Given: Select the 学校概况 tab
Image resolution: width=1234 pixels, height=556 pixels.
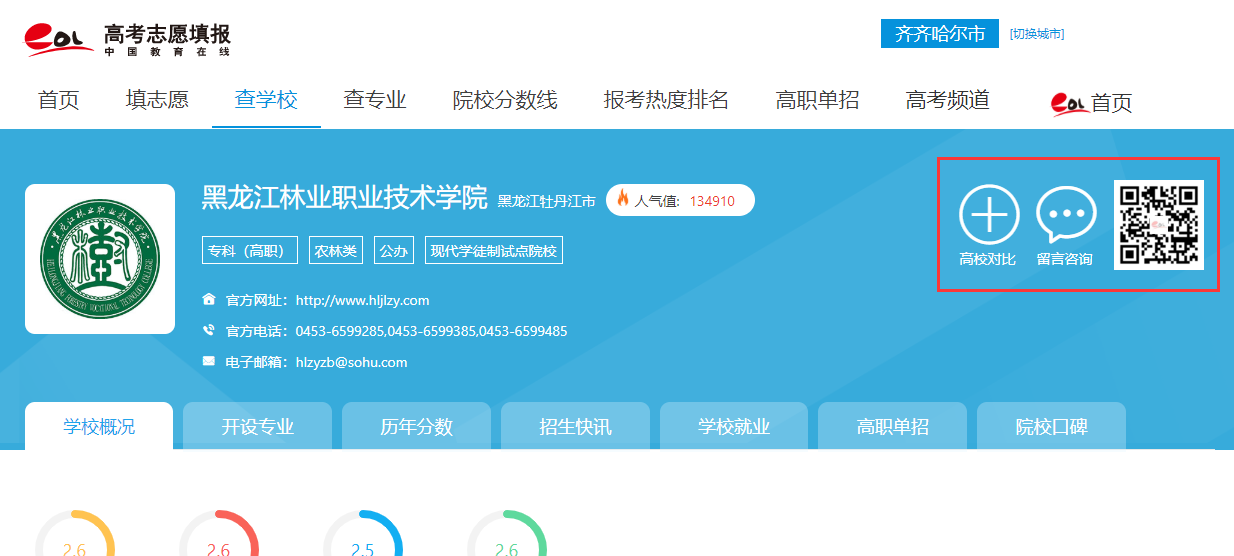Looking at the screenshot, I should [x=99, y=426].
